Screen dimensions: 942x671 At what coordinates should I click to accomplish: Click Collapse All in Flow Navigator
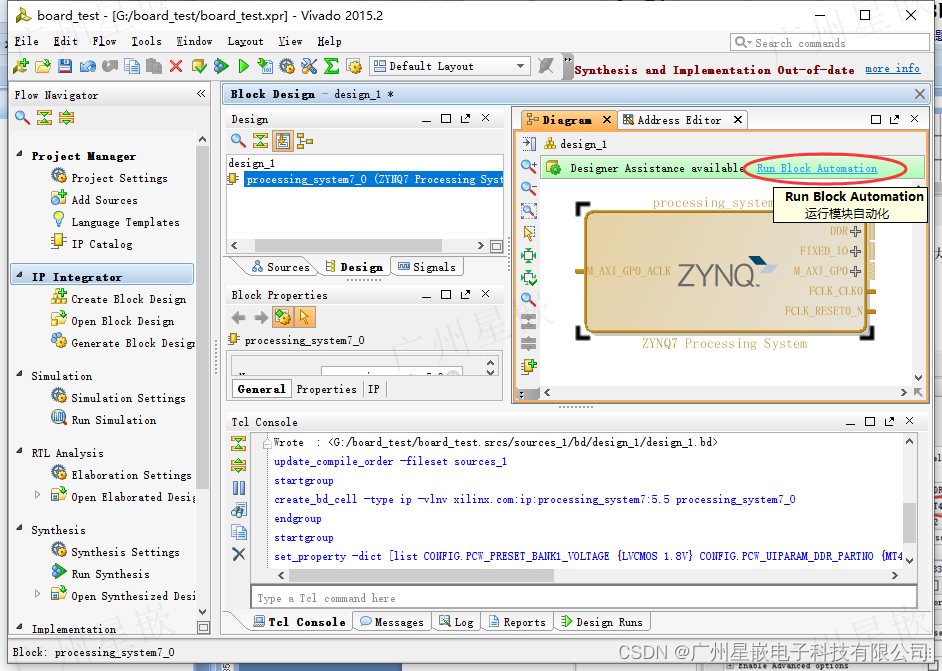tap(44, 118)
